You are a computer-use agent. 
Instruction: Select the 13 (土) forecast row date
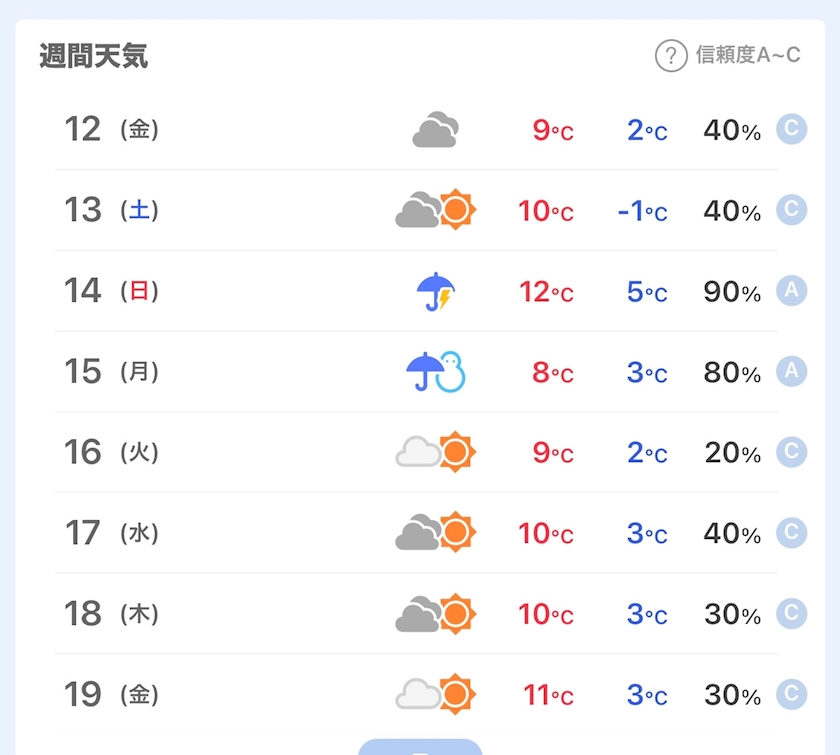point(111,210)
